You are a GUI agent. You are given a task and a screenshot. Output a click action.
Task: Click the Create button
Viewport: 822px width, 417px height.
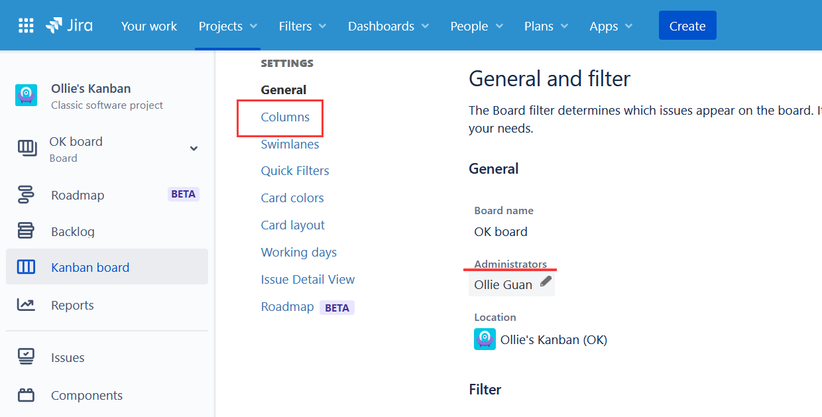[x=687, y=26]
